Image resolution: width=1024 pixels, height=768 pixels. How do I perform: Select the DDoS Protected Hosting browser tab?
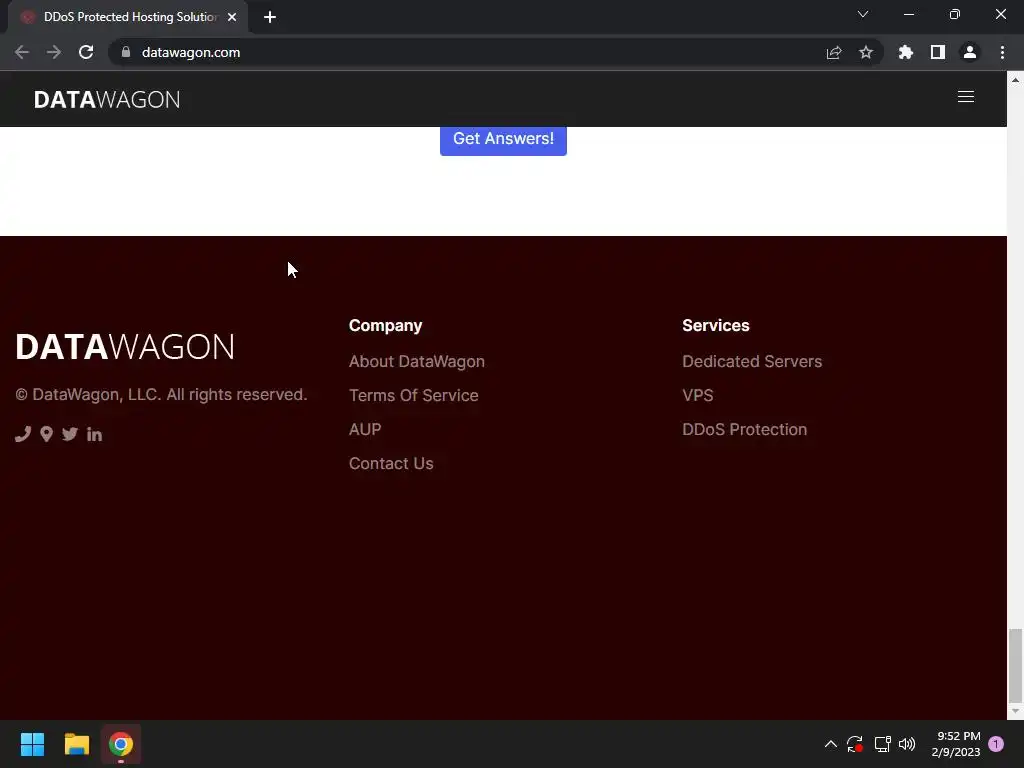(x=128, y=17)
